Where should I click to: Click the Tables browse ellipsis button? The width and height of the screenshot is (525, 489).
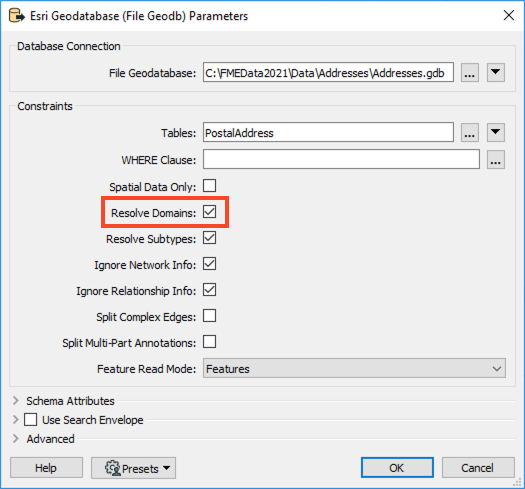469,133
